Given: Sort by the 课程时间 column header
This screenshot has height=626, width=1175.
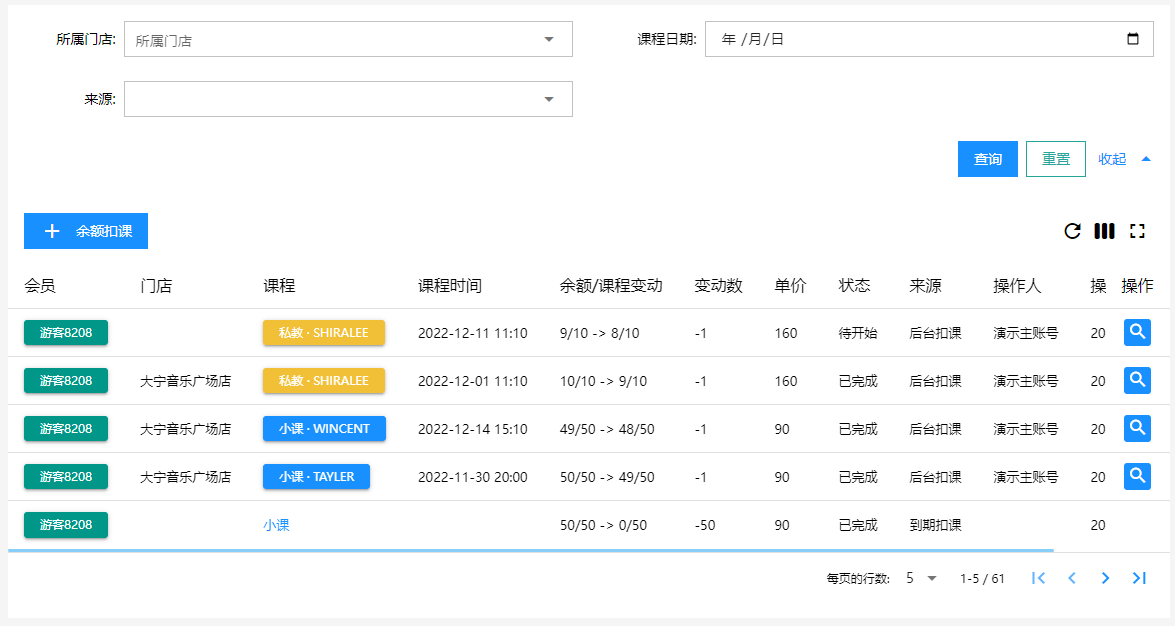Looking at the screenshot, I should [x=449, y=285].
